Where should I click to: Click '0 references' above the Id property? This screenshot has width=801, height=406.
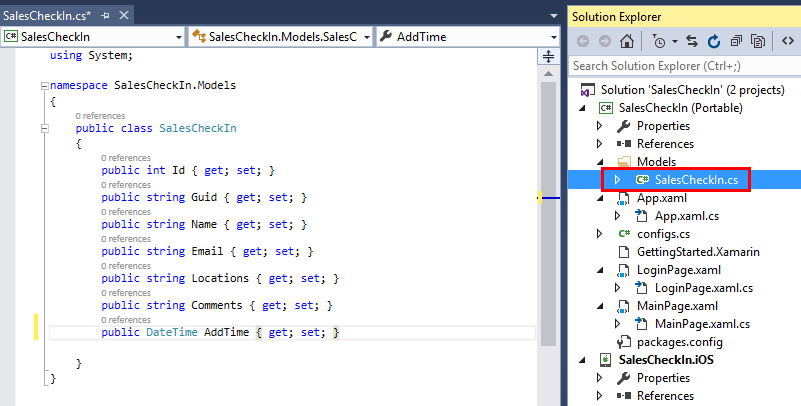click(126, 158)
